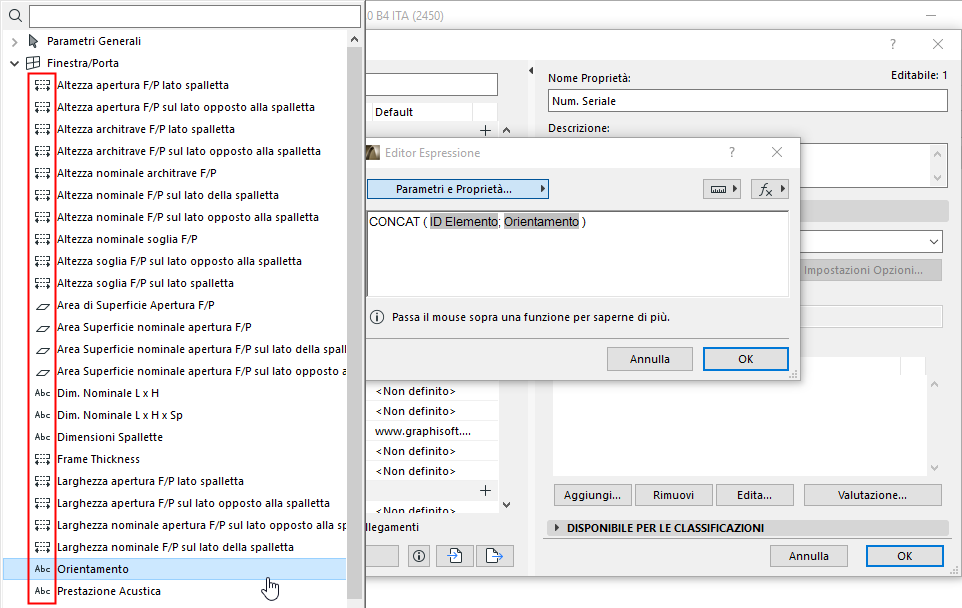Click the Orientamento token in expression
Screen dimensions: 962x608
pyautogui.click(x=541, y=221)
